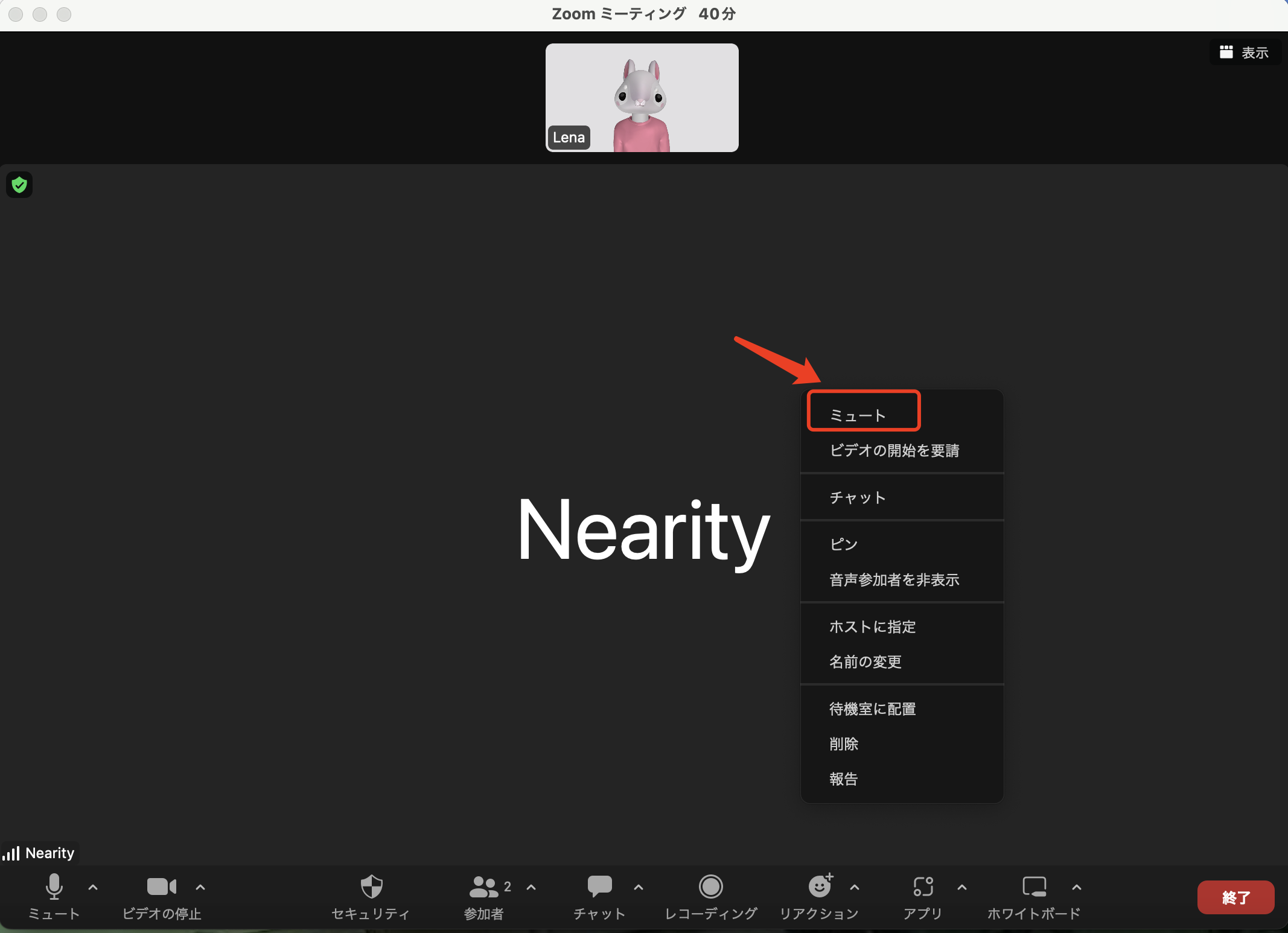Viewport: 1288px width, 933px height.
Task: Expand apps options arrow
Action: pyautogui.click(x=962, y=887)
